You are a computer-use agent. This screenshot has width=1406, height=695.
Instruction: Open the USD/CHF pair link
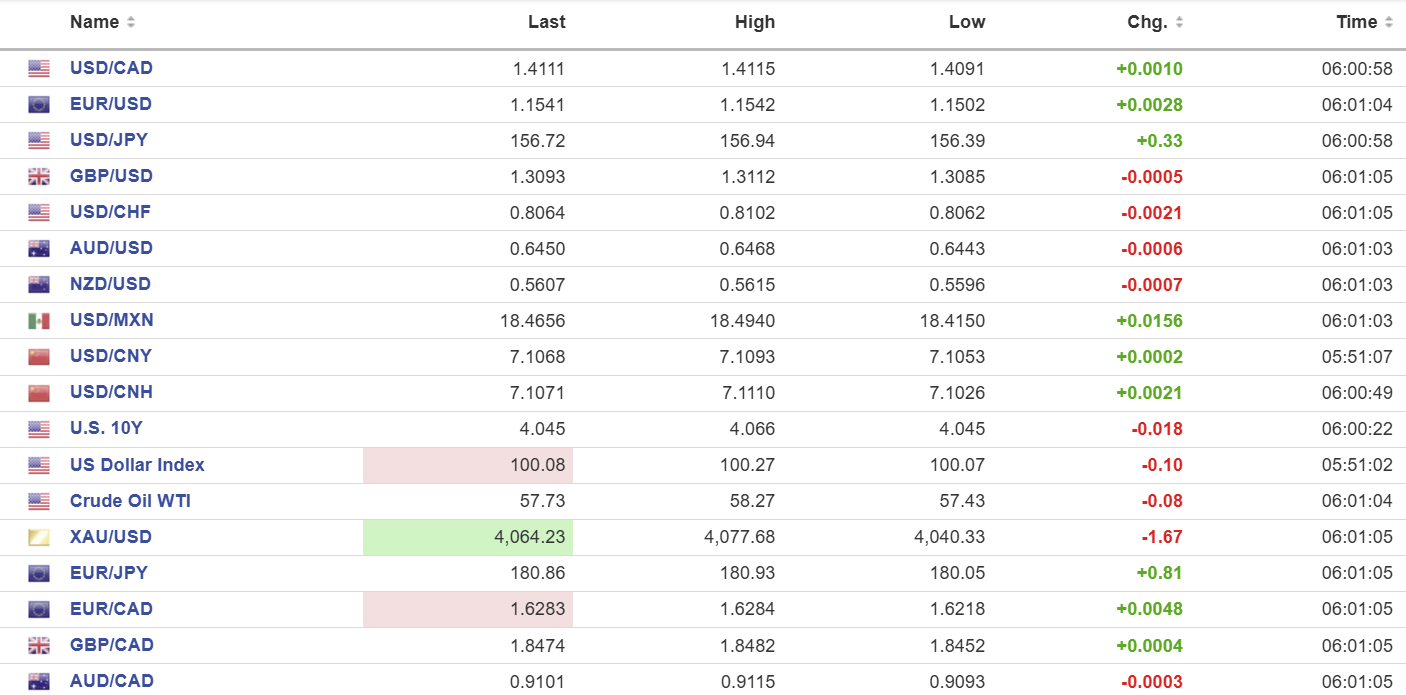click(x=110, y=212)
